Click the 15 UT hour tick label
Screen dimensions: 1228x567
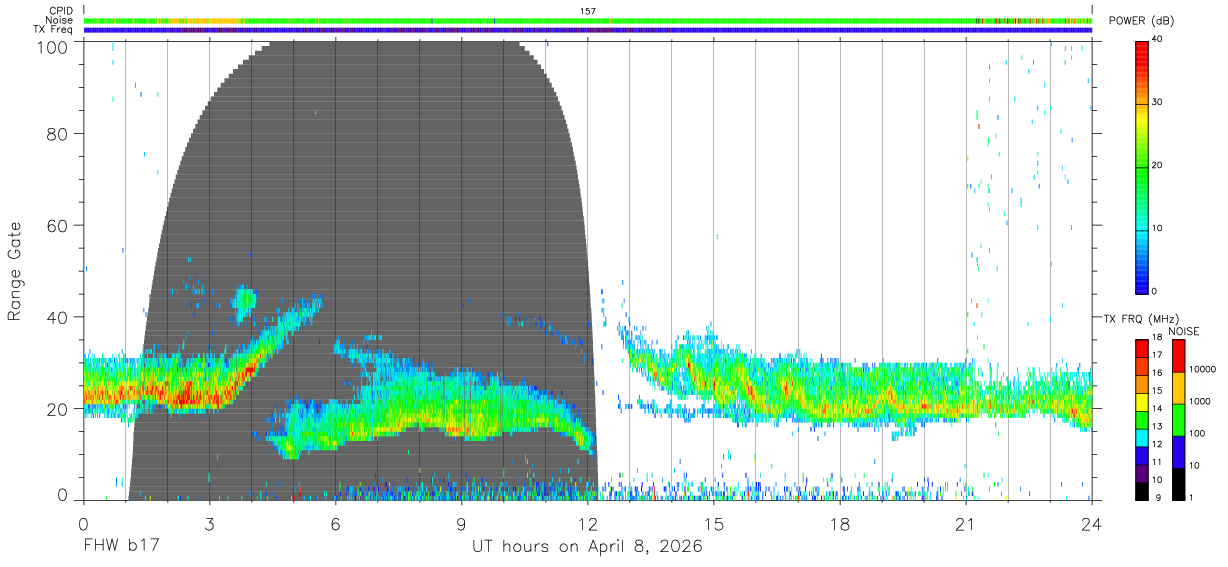pyautogui.click(x=714, y=524)
